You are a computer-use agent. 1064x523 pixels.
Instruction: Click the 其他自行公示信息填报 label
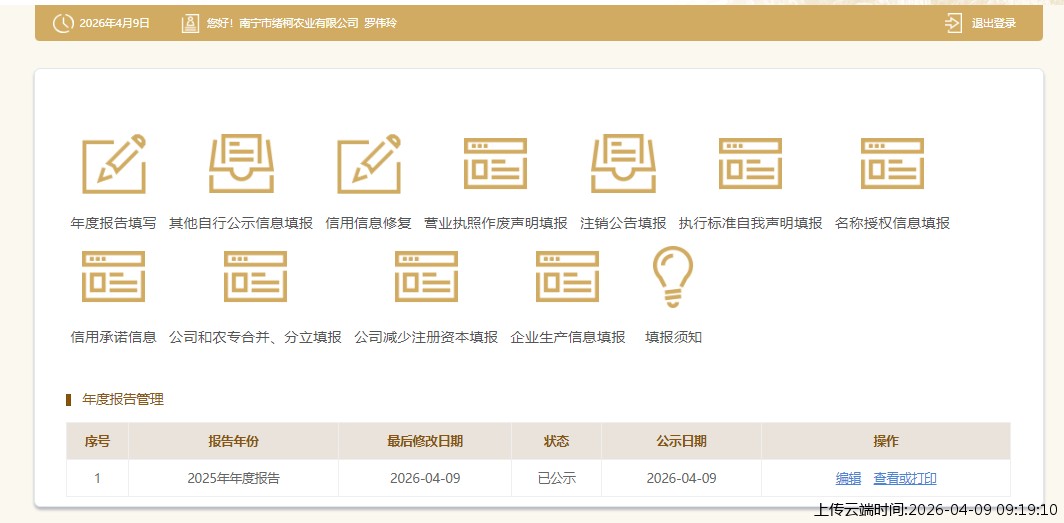click(241, 223)
